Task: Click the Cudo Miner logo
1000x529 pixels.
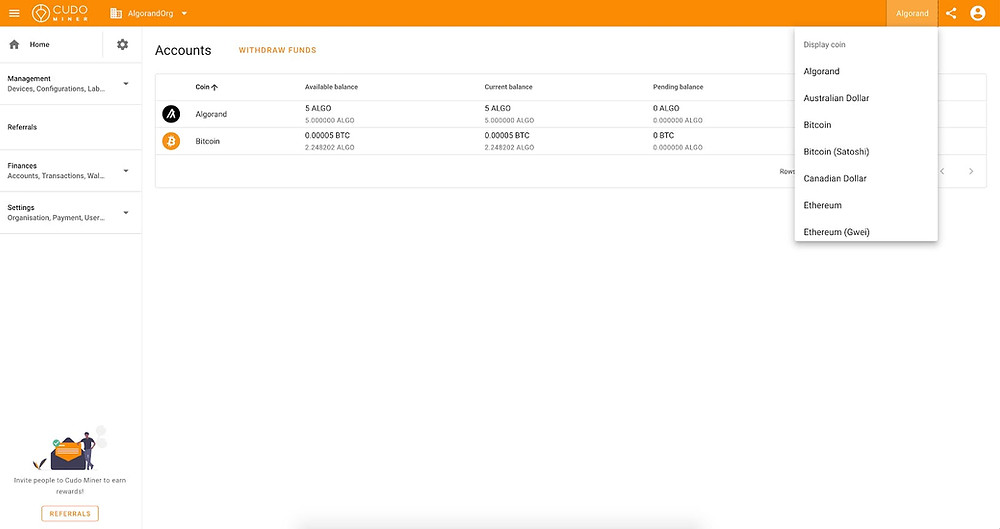Action: [x=60, y=13]
